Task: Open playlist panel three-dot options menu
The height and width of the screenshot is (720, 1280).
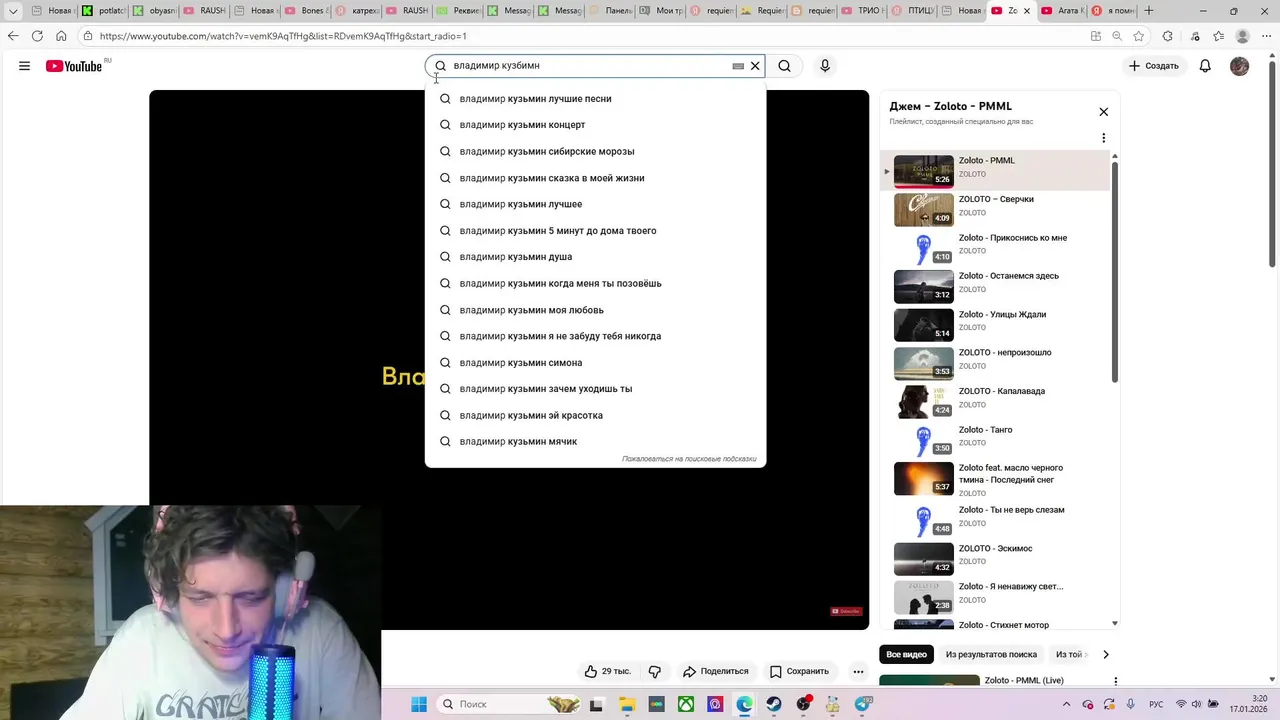Action: (x=1103, y=138)
